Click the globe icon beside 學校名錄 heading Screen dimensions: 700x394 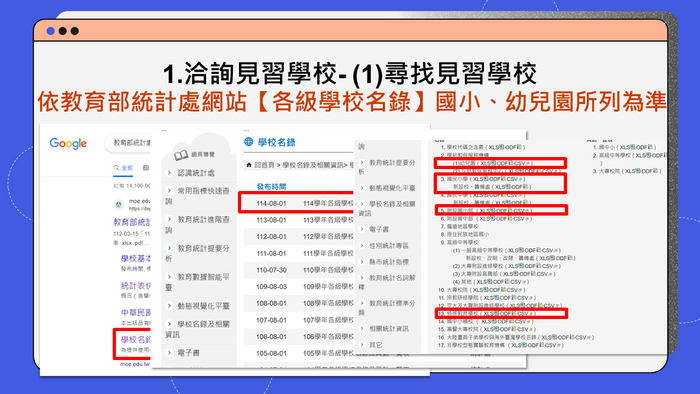pos(249,142)
